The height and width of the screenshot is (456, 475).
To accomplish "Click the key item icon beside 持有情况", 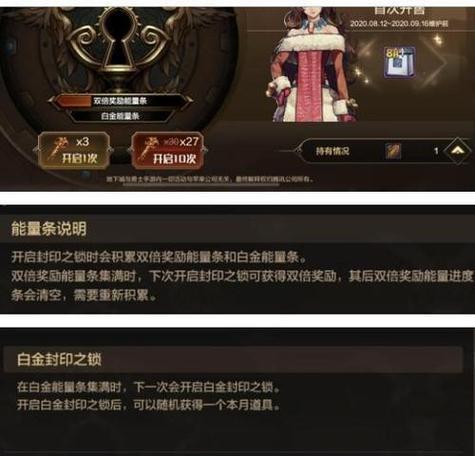I will [x=393, y=151].
